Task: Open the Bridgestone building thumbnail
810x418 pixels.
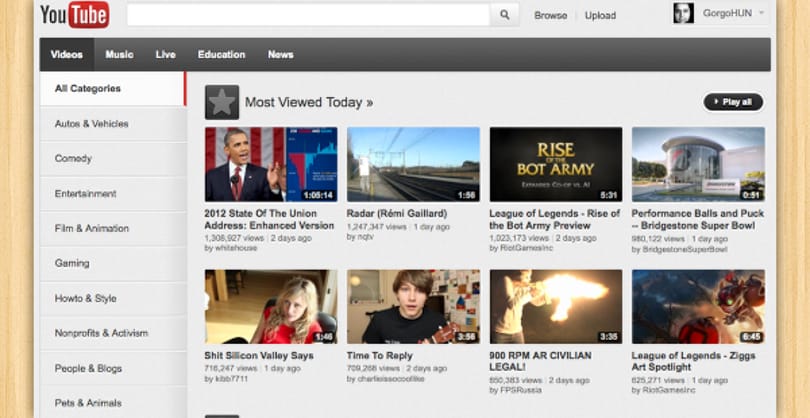Action: (698, 164)
